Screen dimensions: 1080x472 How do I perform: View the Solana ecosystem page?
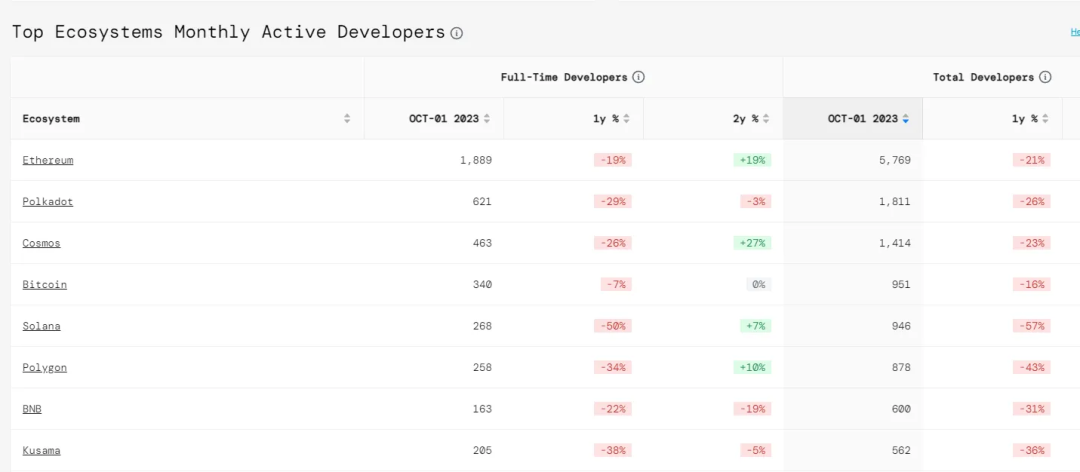(x=42, y=326)
